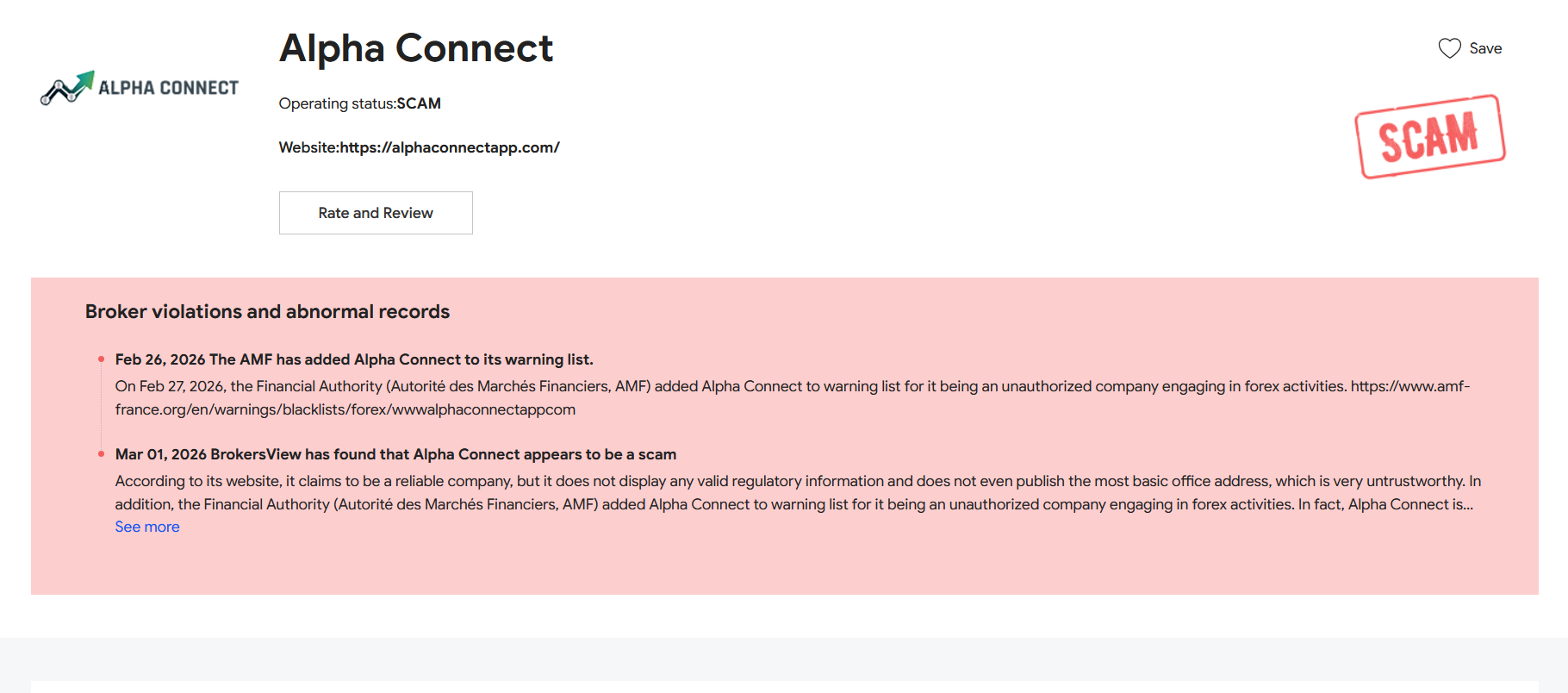Click the red SCAM stamp image
1568x693 pixels.
pos(1430,136)
